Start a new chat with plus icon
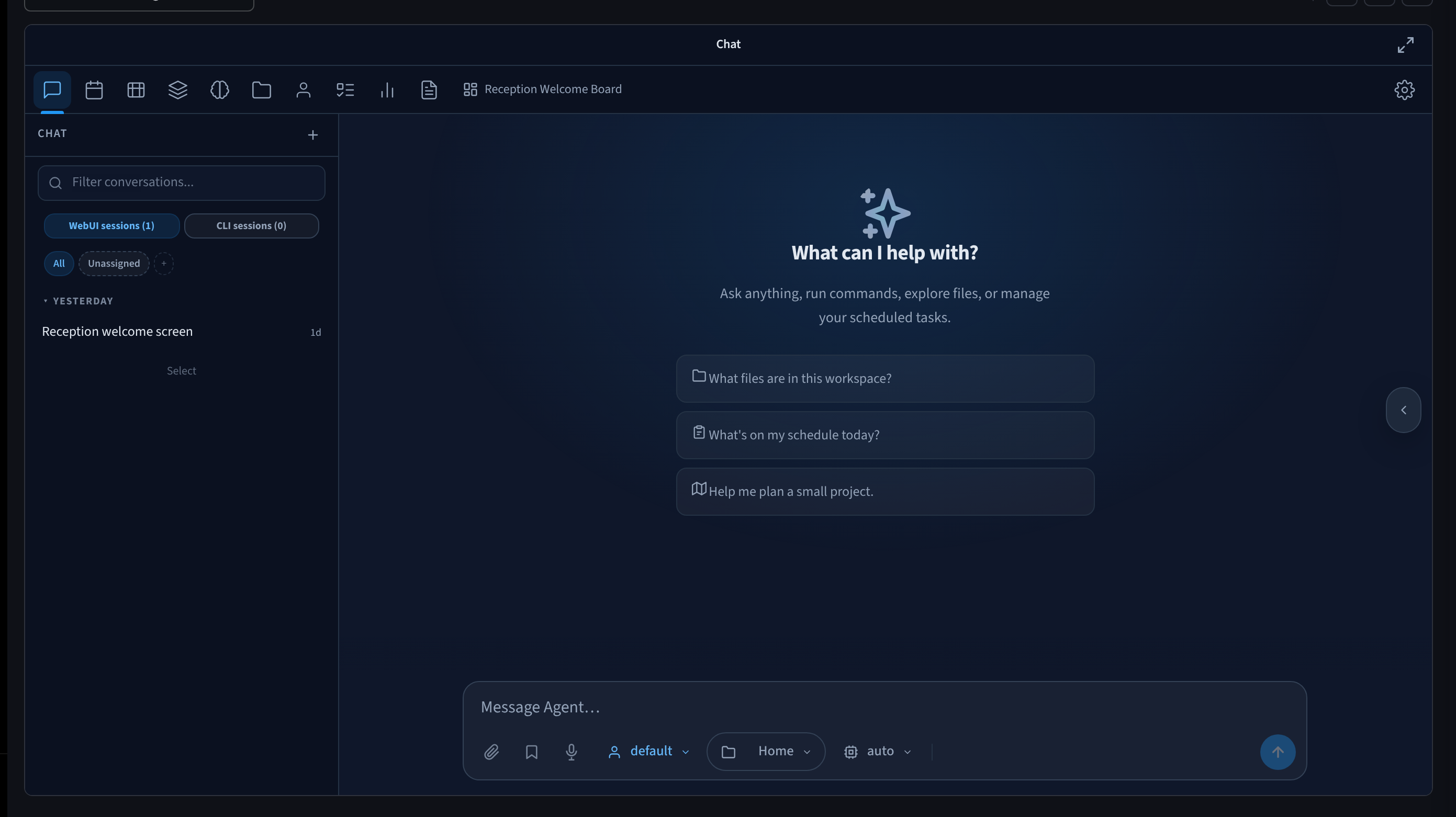Viewport: 1456px width, 817px height. 312,134
